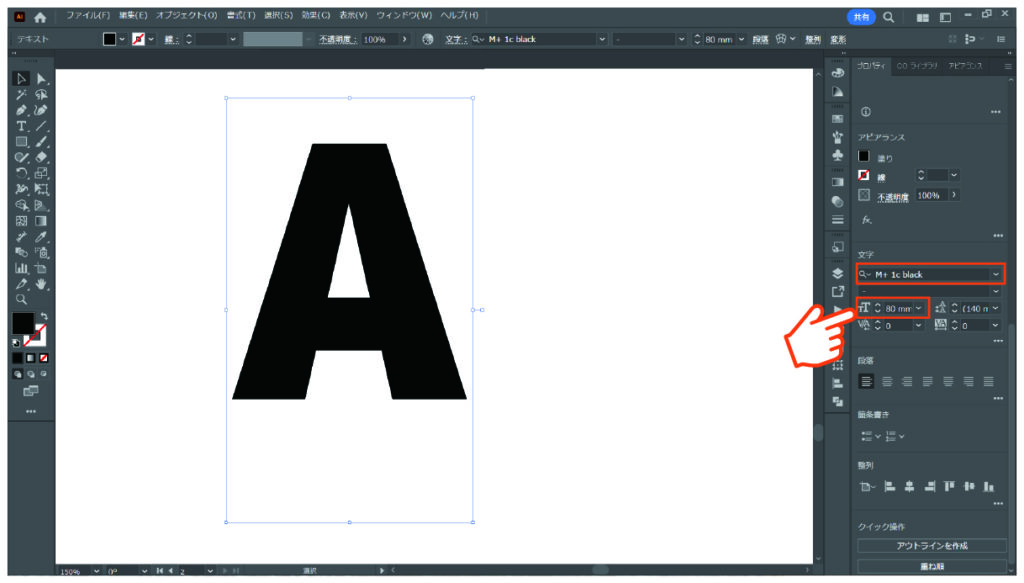Open the bullet list options dropdown
Screen dimensions: 1024x583
pyautogui.click(x=878, y=436)
